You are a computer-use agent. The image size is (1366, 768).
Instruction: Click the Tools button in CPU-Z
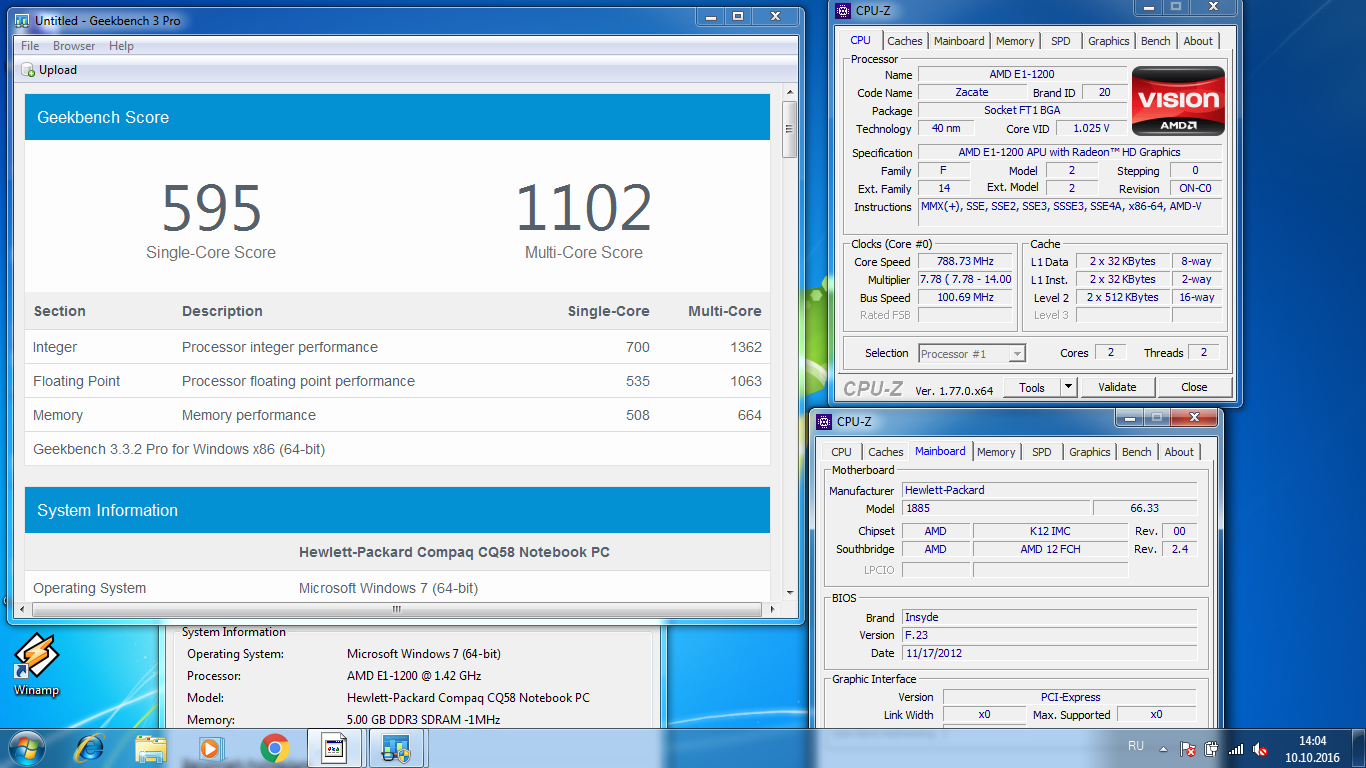click(1032, 387)
